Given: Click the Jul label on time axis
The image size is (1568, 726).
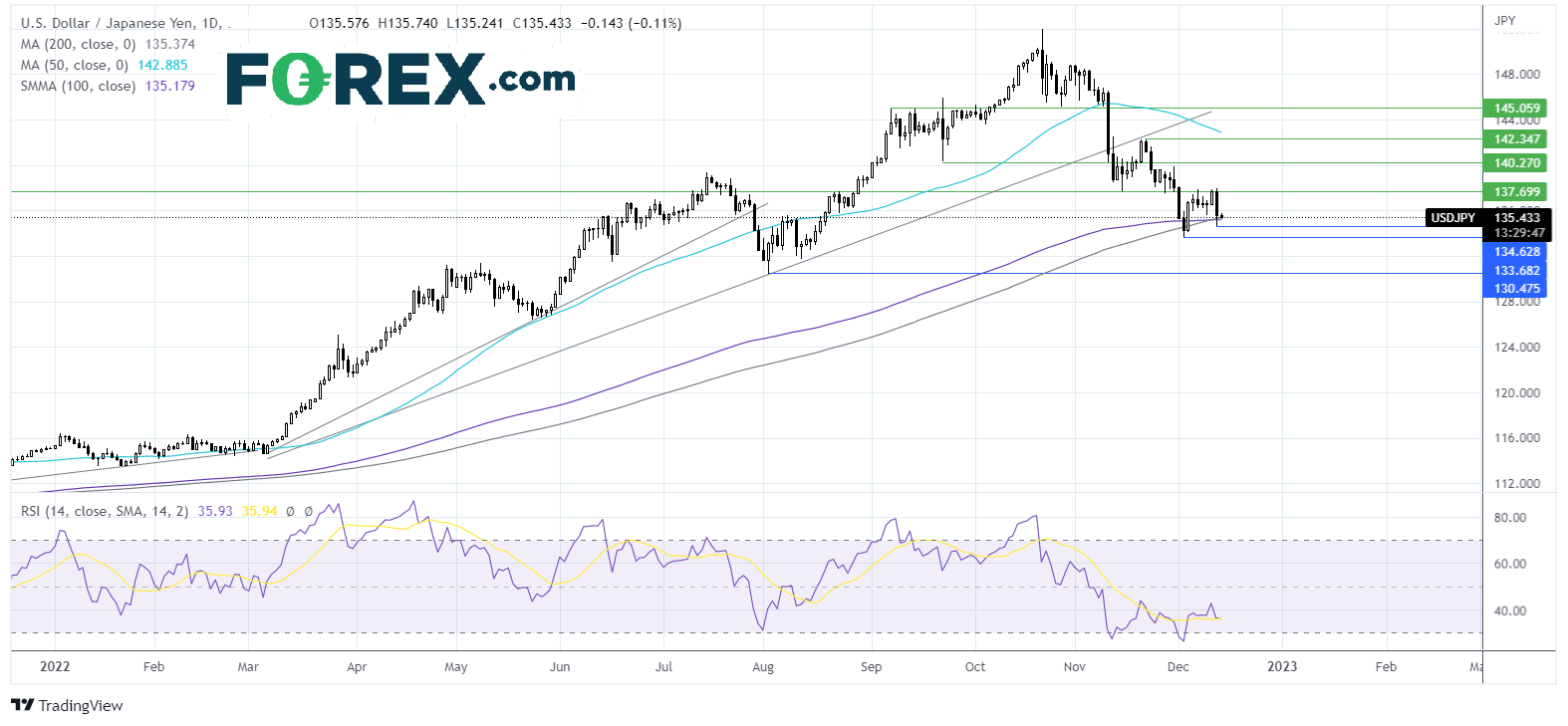Looking at the screenshot, I should pos(663,666).
